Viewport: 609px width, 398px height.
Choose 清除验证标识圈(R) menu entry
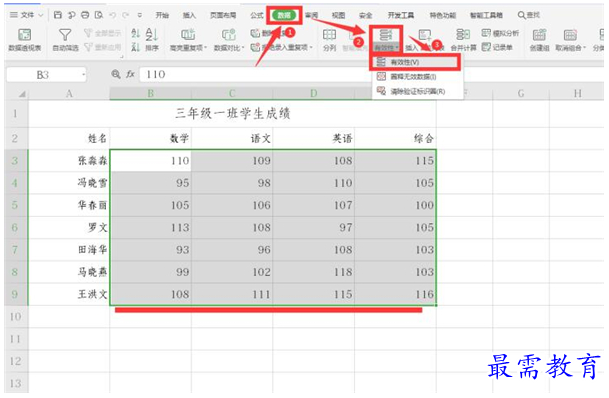pos(418,92)
